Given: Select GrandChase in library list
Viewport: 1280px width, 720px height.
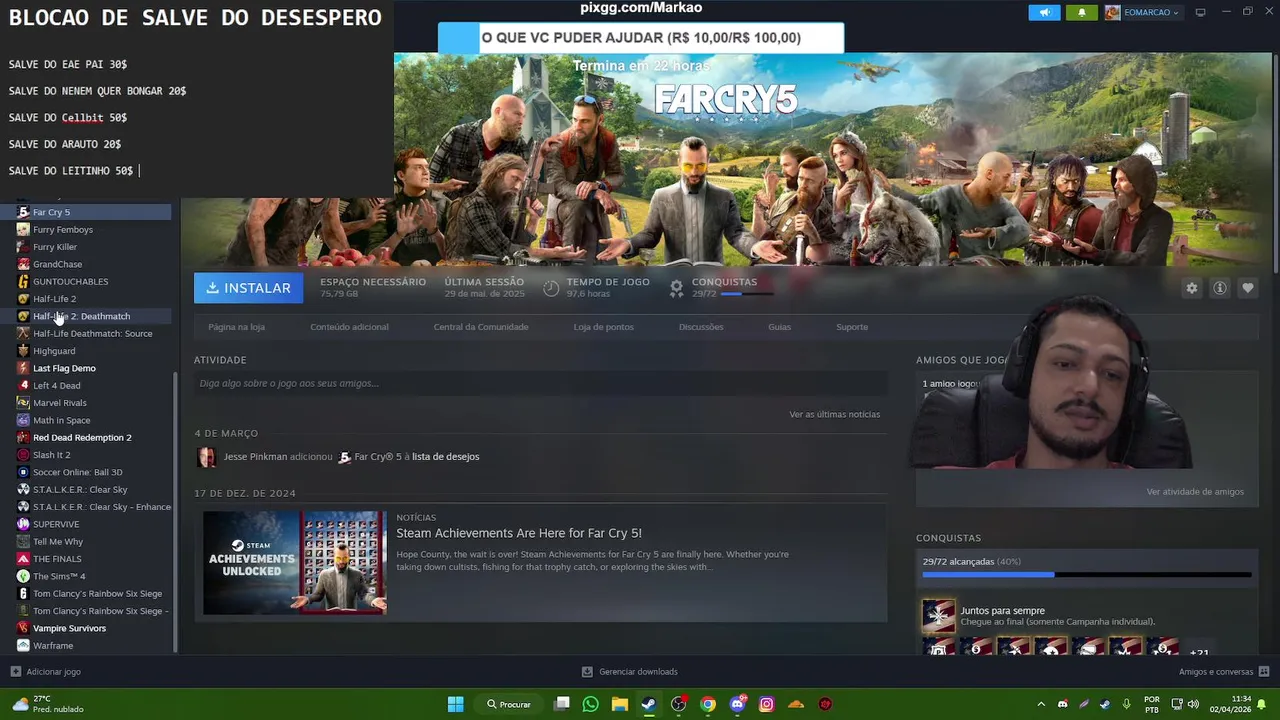Looking at the screenshot, I should pos(86,265).
